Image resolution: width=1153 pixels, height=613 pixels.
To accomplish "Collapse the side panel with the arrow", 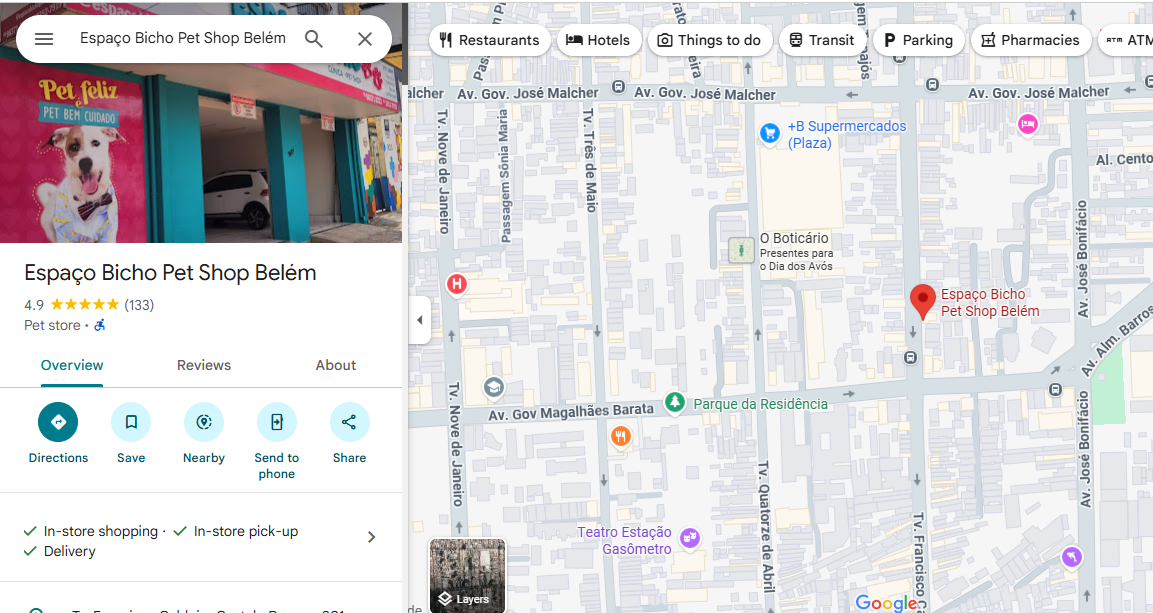I will click(x=420, y=320).
